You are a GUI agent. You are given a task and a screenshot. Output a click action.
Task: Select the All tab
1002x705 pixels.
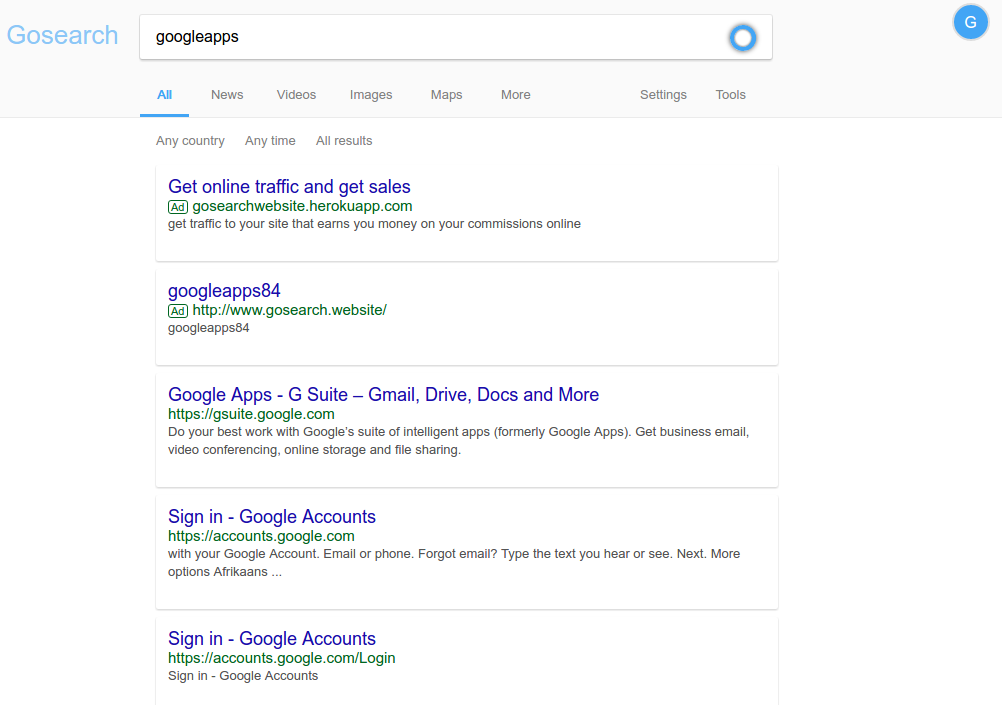164,95
